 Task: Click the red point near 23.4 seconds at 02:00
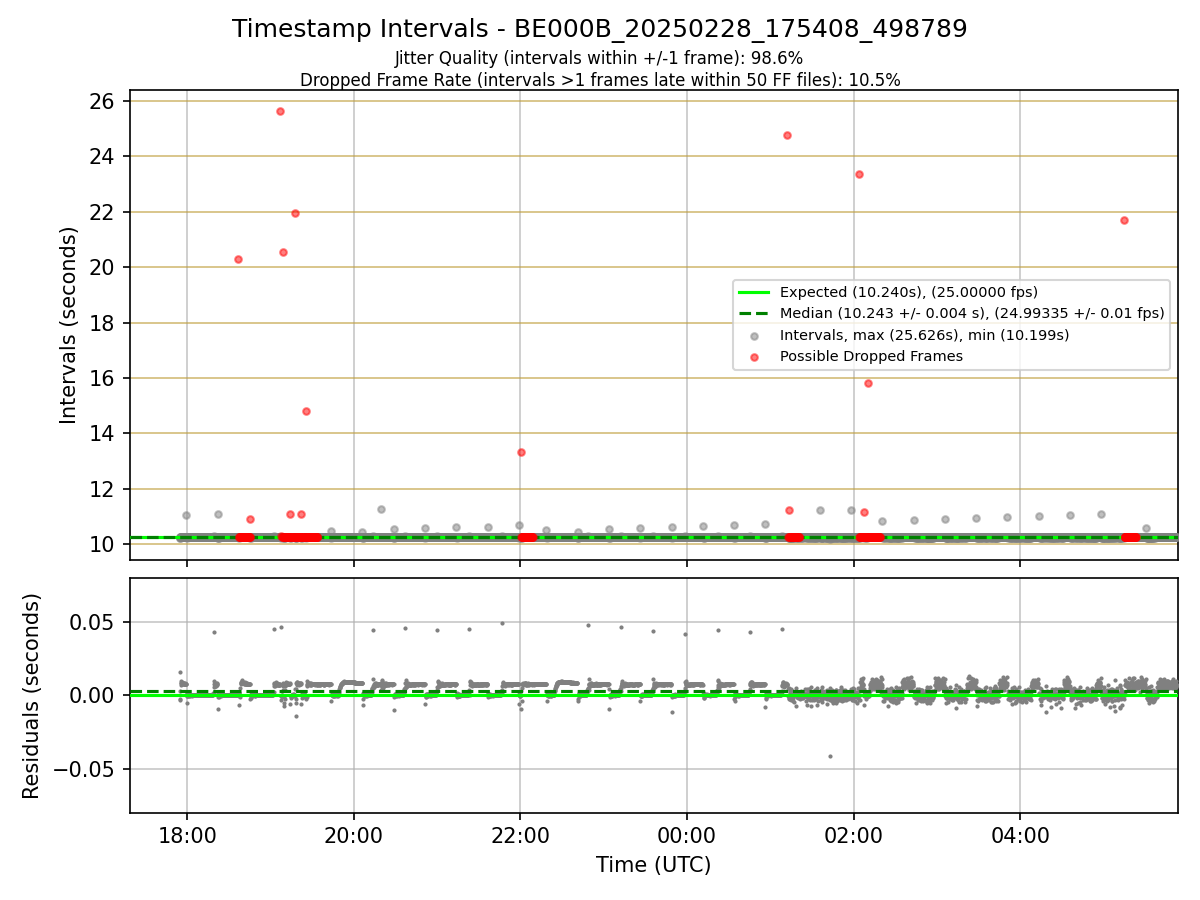pos(859,174)
